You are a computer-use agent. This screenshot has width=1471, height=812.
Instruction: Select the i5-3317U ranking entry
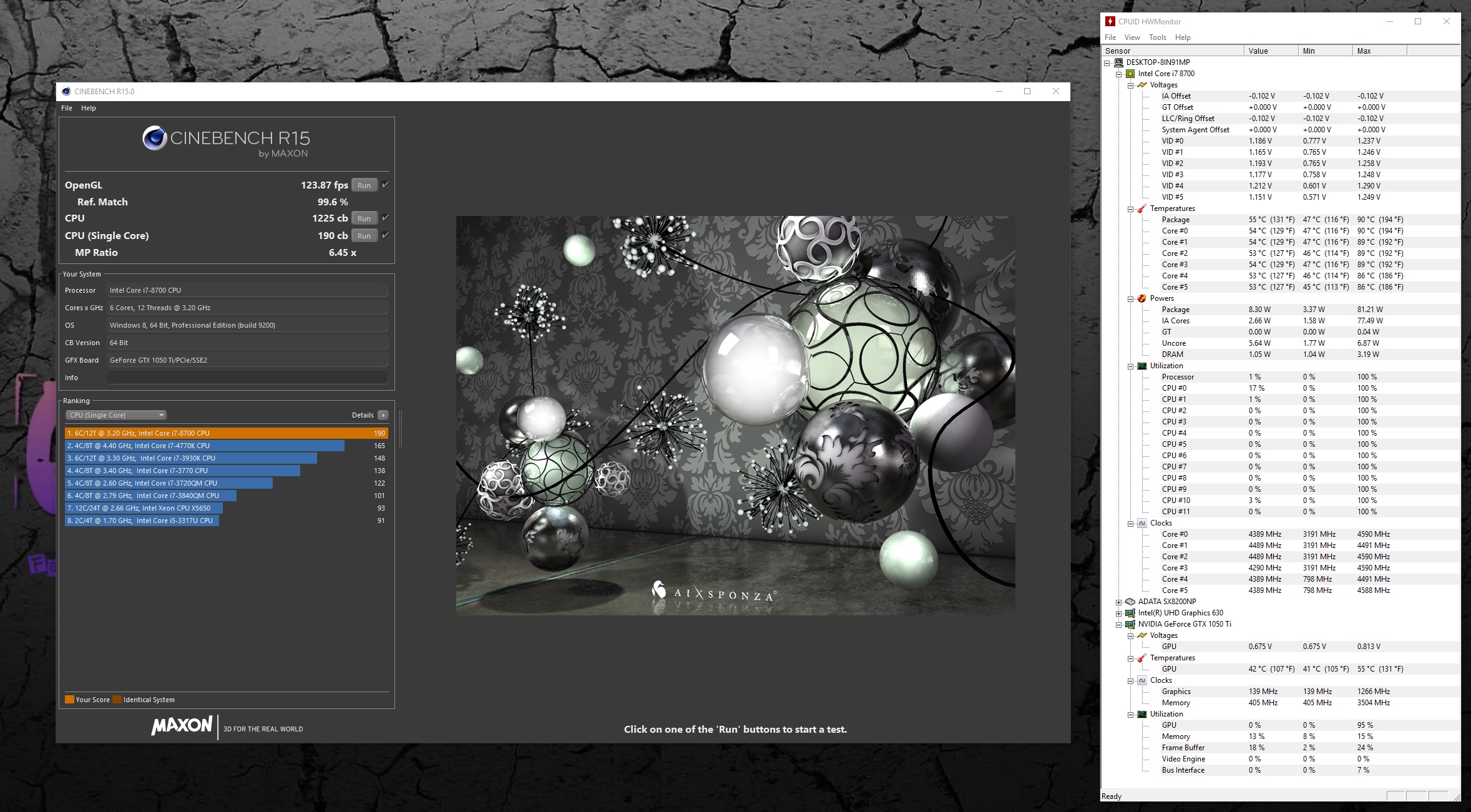tap(227, 521)
